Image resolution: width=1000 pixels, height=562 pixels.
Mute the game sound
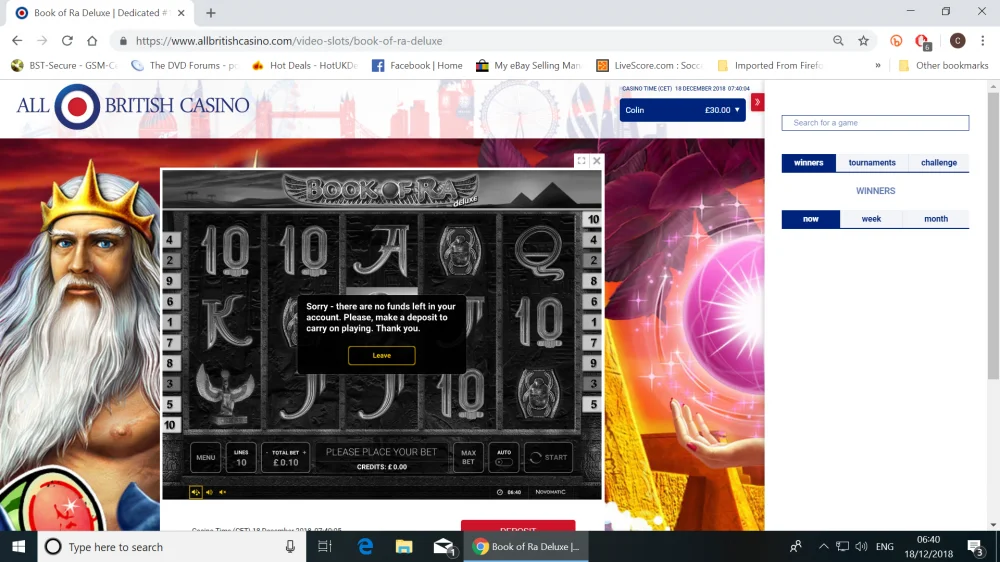coord(223,492)
